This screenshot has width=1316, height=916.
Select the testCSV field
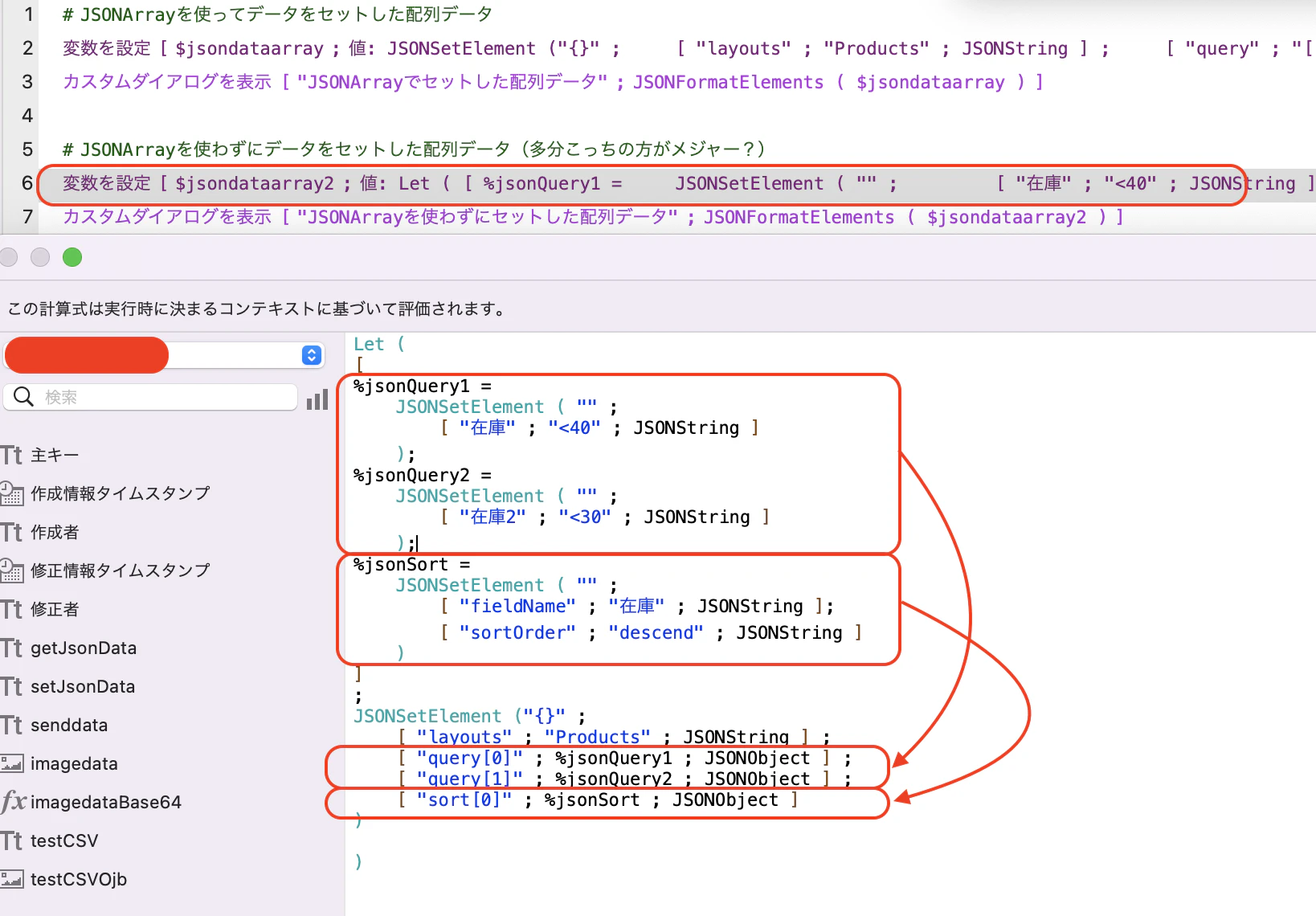[x=64, y=841]
